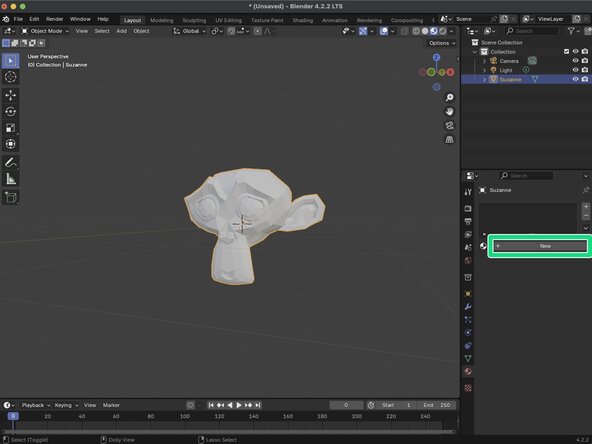Open the Tool properties tab
The image size is (592, 444).
tap(468, 192)
